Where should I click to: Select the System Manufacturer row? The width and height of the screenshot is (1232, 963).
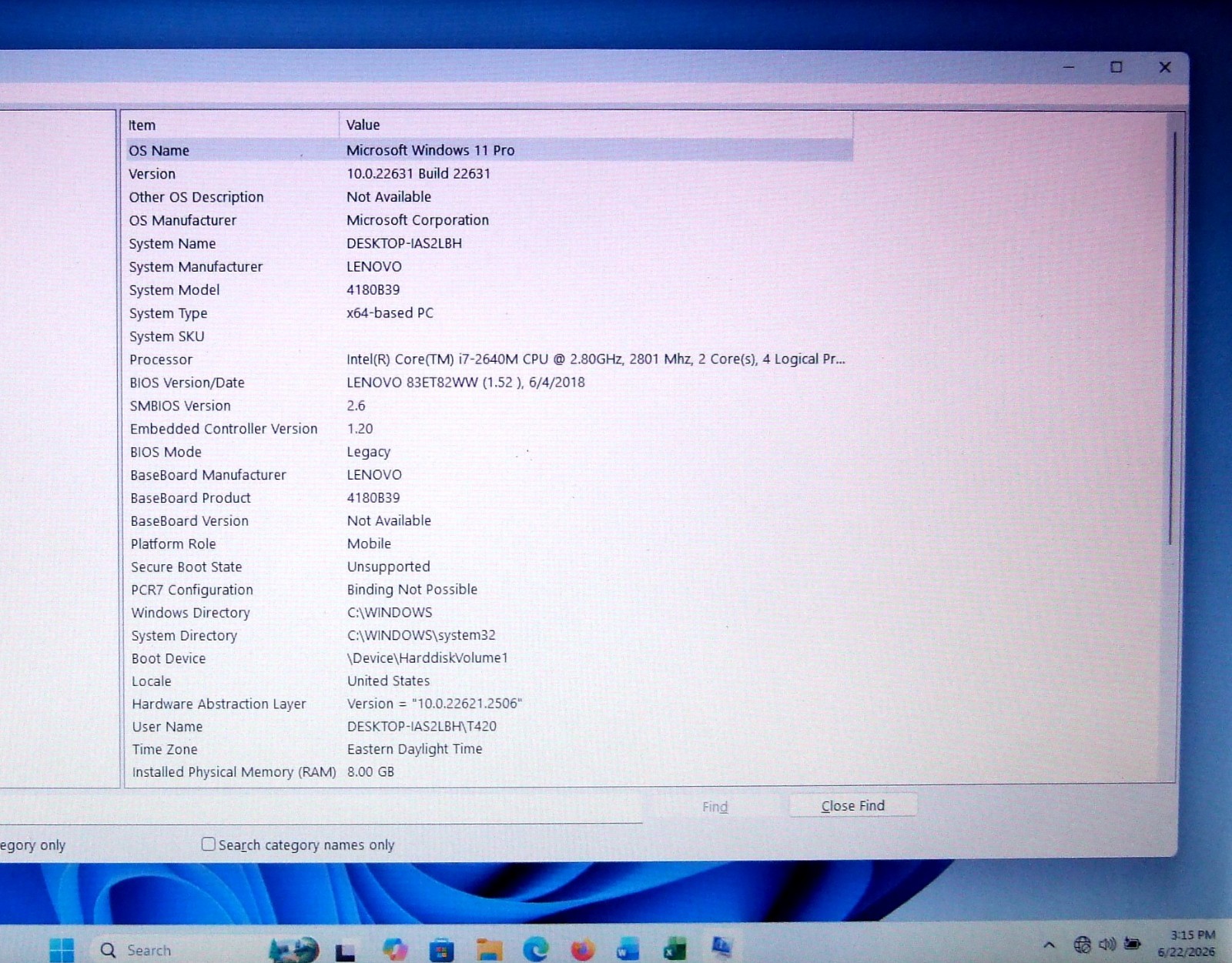click(x=489, y=266)
